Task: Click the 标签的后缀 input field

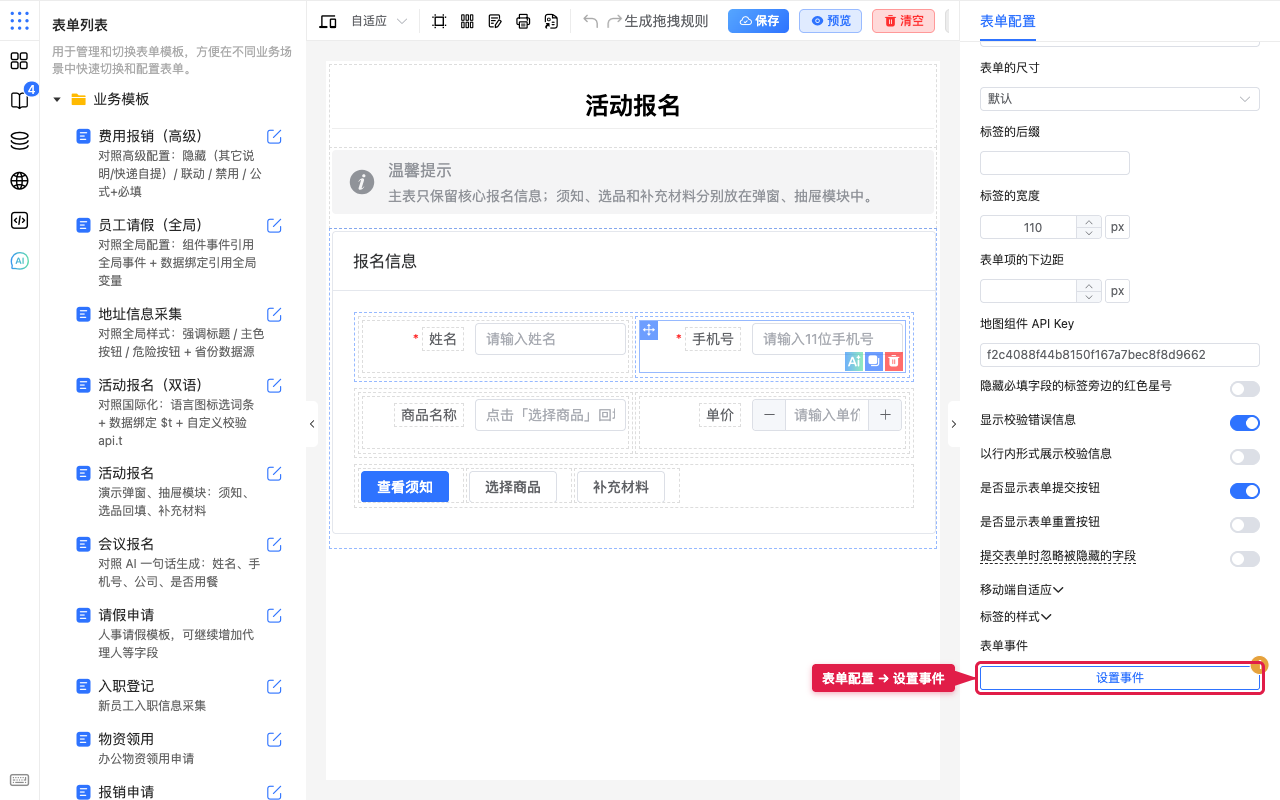Action: (1055, 163)
